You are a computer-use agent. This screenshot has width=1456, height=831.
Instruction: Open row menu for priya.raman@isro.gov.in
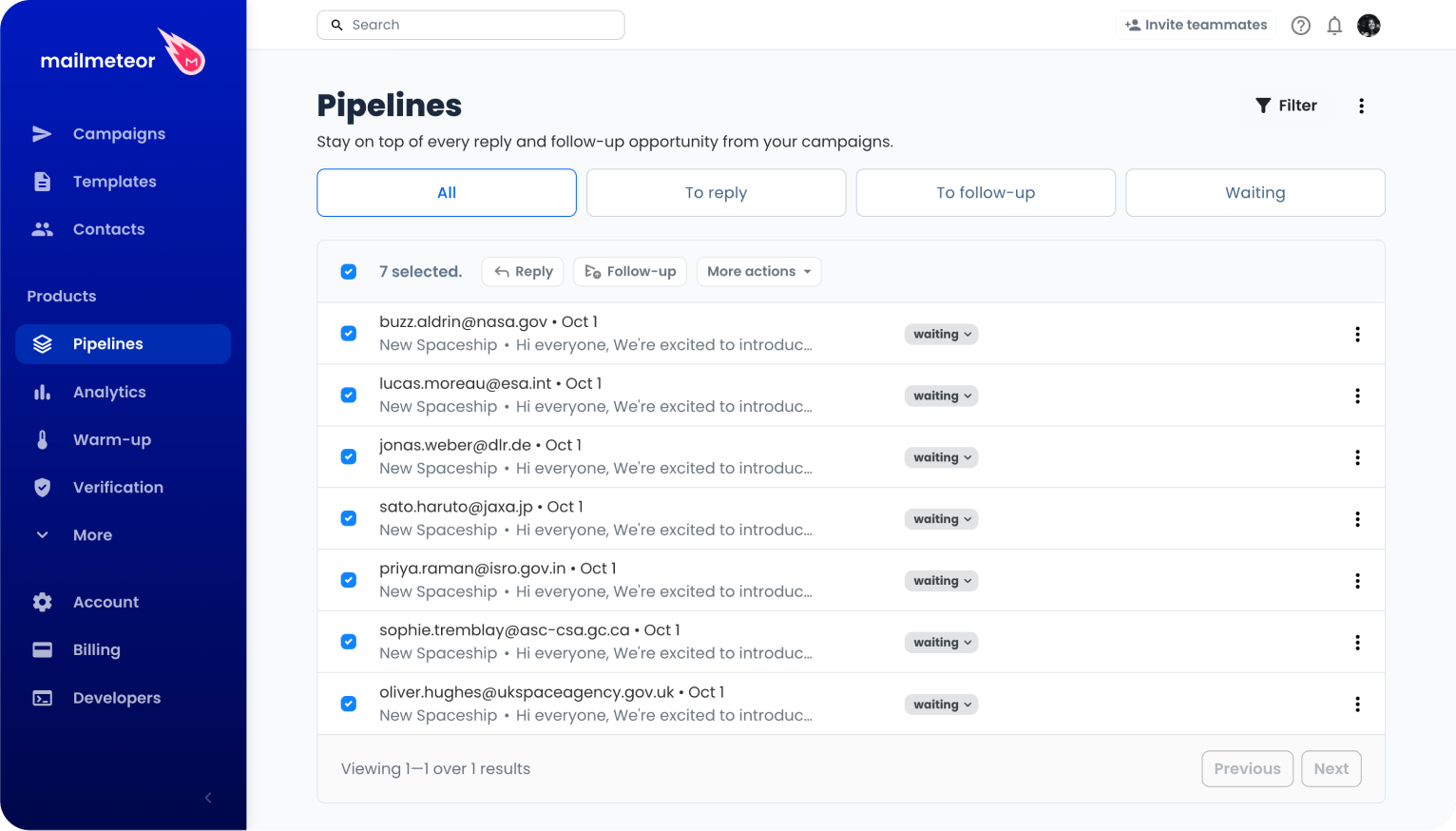pos(1357,581)
